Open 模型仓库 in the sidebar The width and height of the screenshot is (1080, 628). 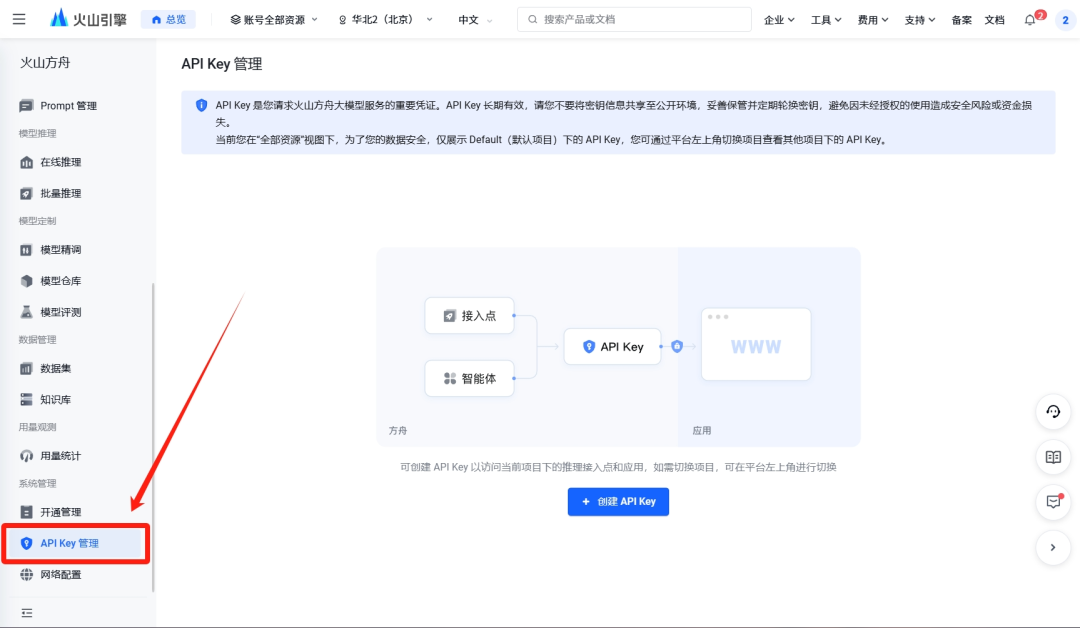(61, 280)
